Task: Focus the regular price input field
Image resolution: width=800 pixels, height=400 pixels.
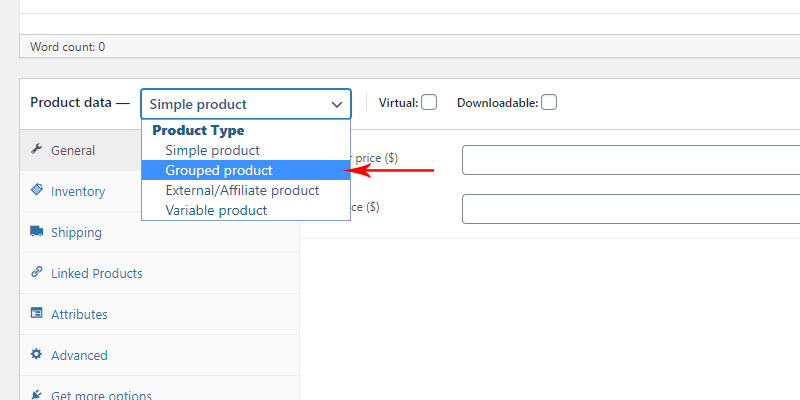Action: (x=631, y=160)
